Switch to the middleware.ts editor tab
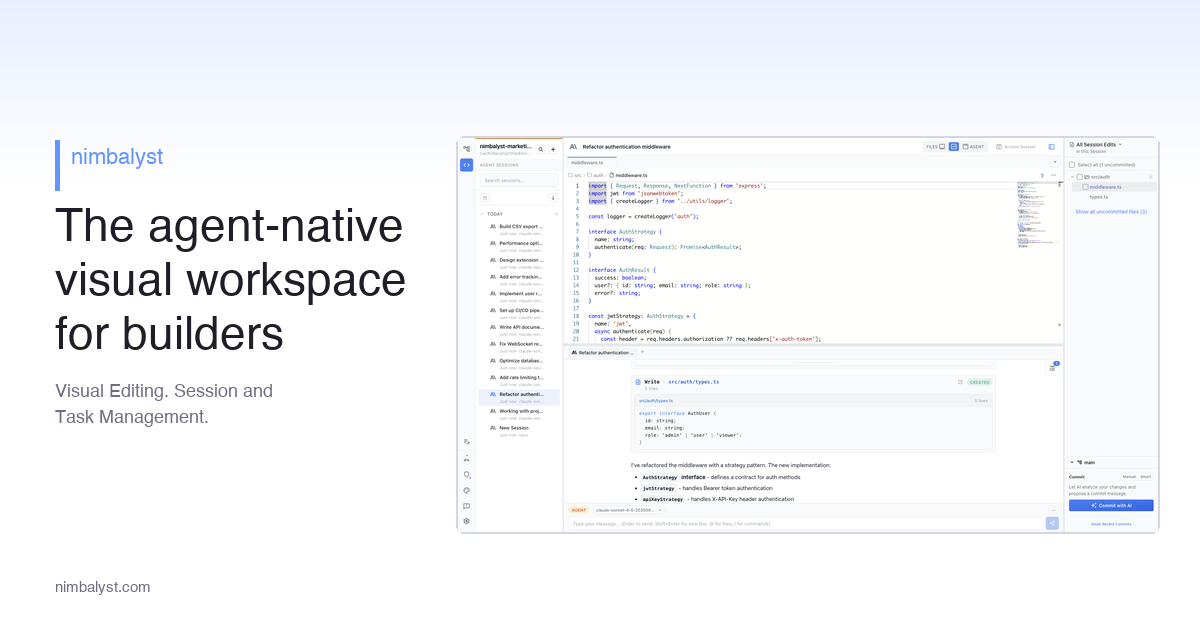The width and height of the screenshot is (1200, 630). pos(587,162)
